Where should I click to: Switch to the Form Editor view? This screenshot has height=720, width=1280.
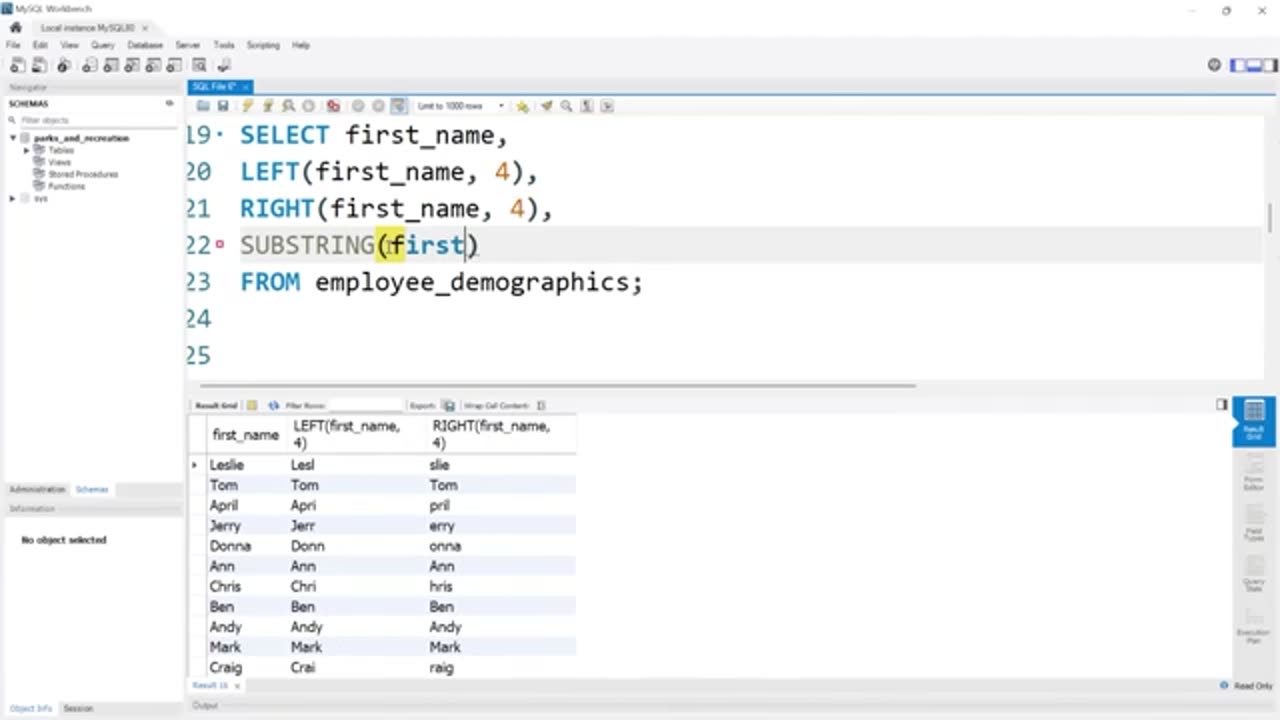[x=1254, y=473]
